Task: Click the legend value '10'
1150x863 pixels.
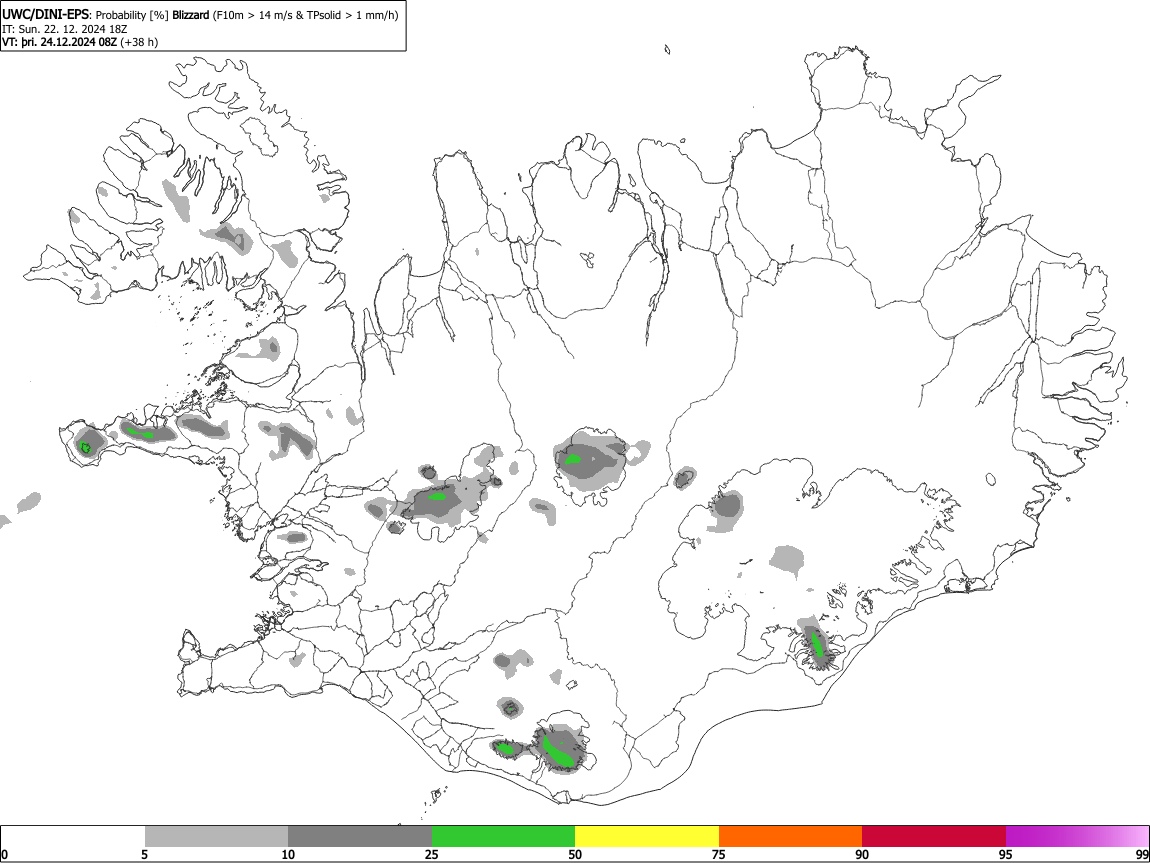Action: tap(288, 854)
